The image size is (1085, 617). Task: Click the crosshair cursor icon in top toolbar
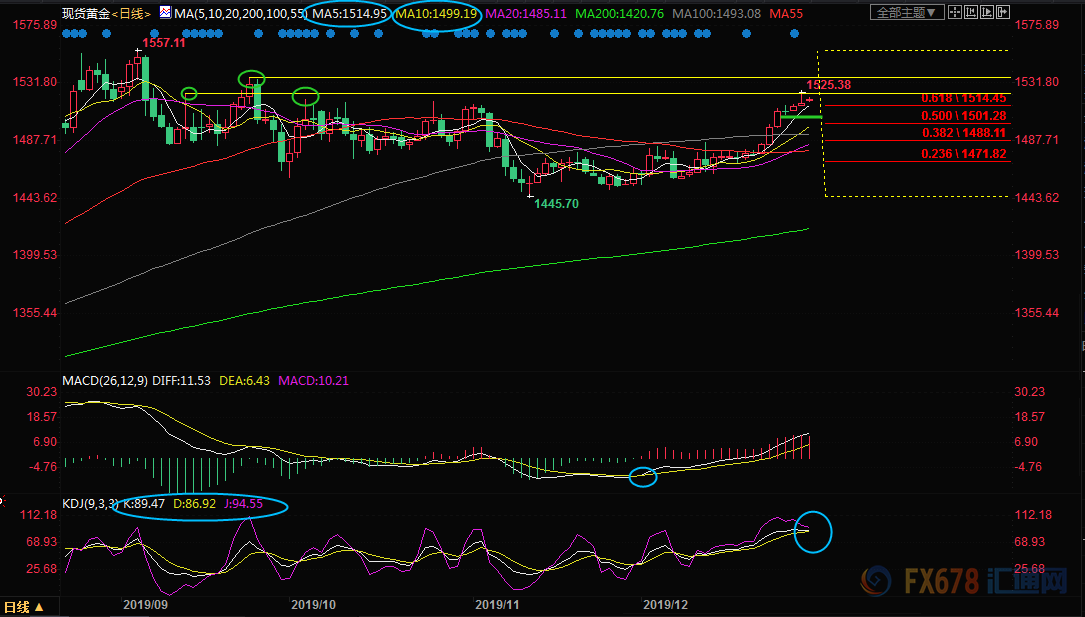coord(955,12)
